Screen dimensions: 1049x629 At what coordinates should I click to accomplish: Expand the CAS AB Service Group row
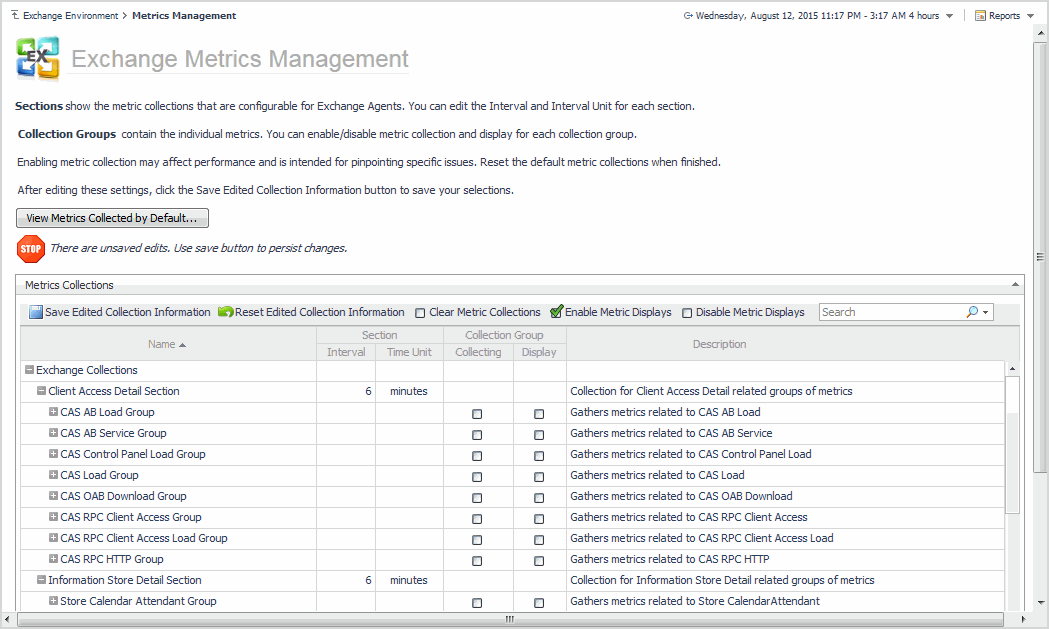[x=54, y=433]
